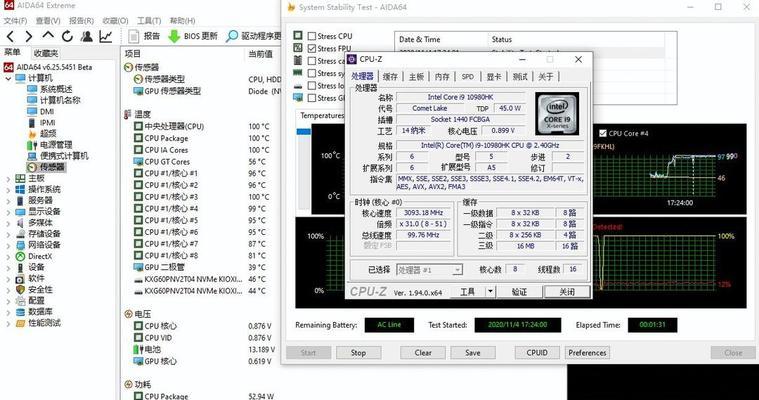The image size is (759, 400).
Task: Click 验证 validate button in CPU-Z
Action: click(519, 292)
